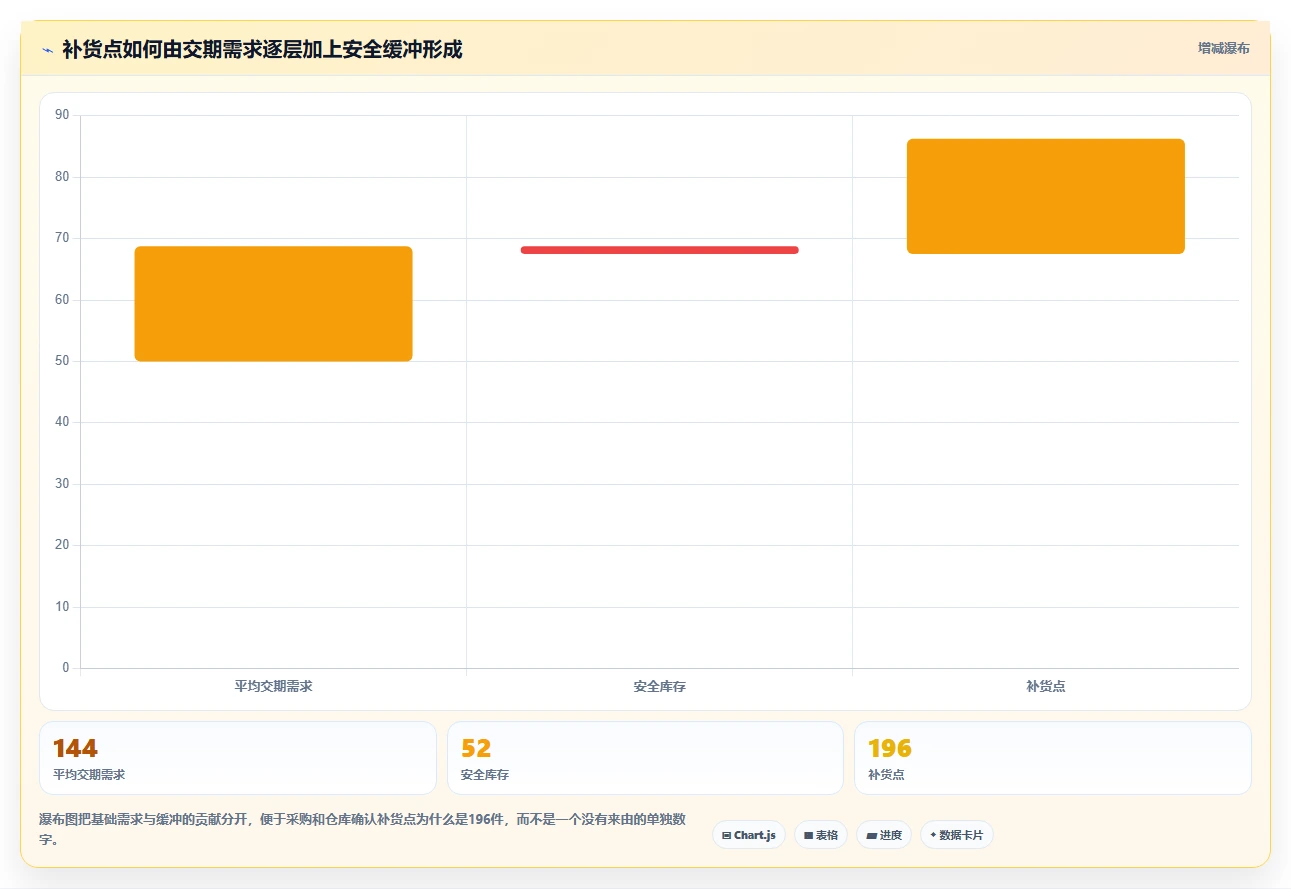
Task: Click the orange 平均交期需求 bar
Action: pyautogui.click(x=273, y=304)
